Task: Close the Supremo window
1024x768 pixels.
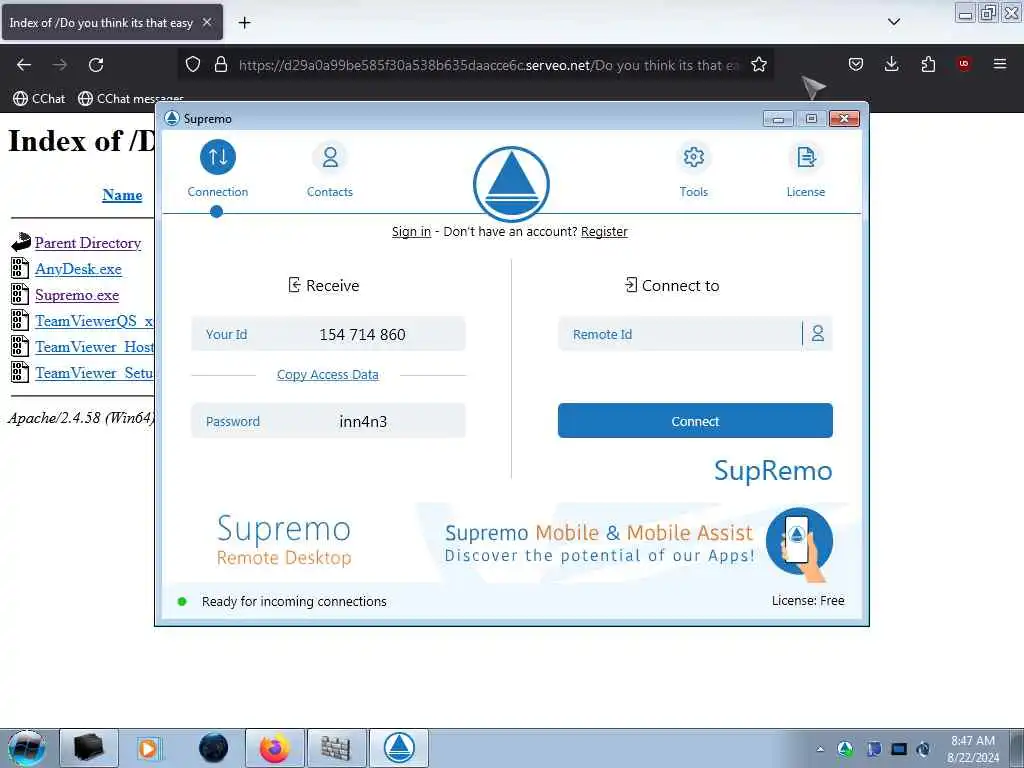Action: coord(844,119)
